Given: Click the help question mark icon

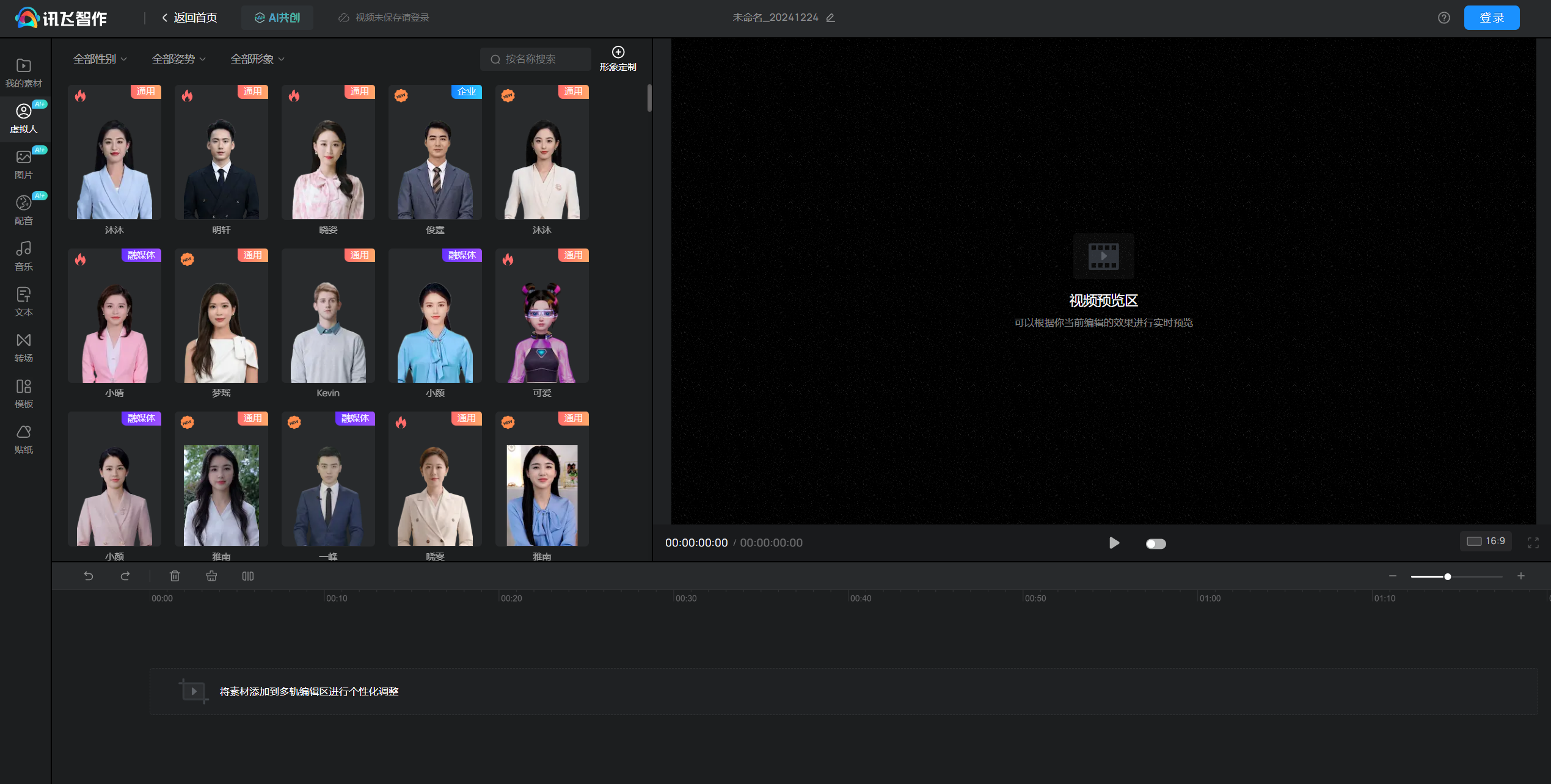Looking at the screenshot, I should [x=1443, y=18].
